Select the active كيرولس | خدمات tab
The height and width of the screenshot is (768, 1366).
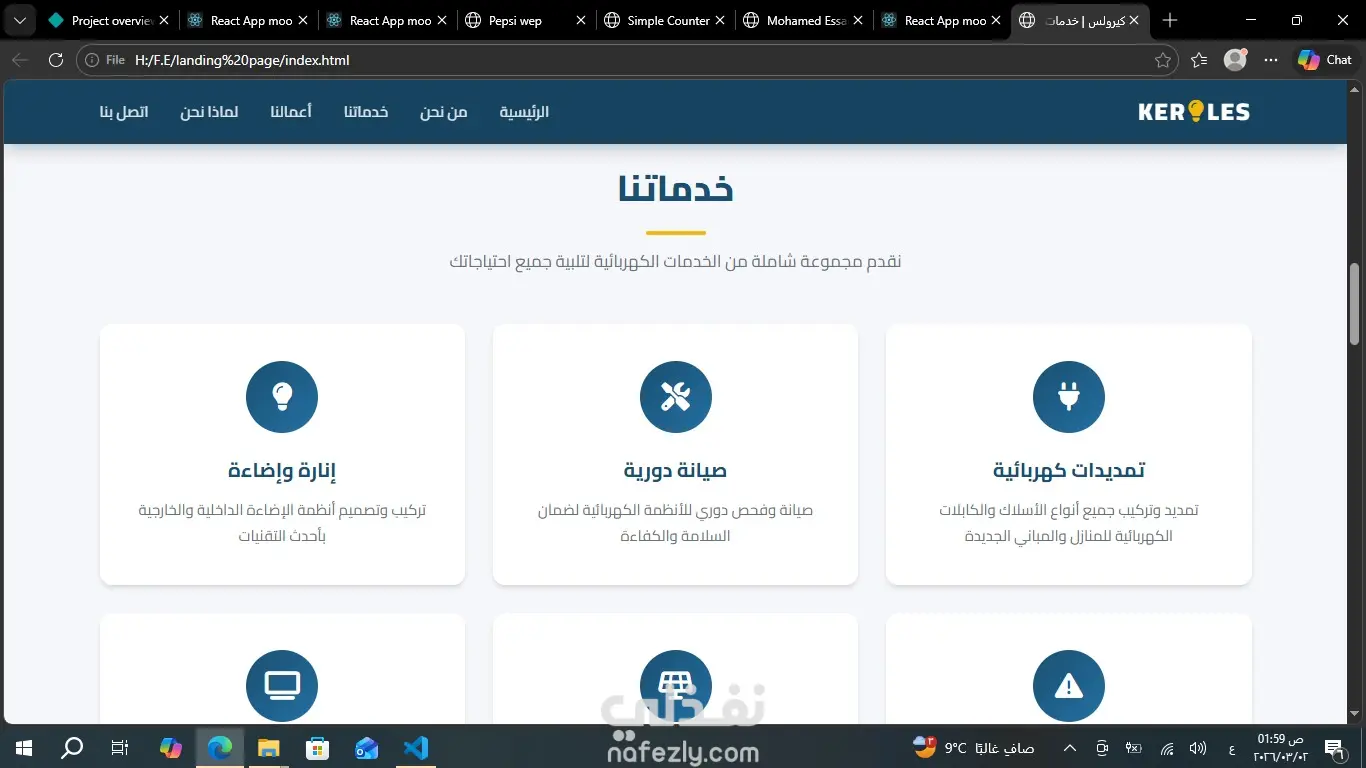pyautogui.click(x=1081, y=20)
